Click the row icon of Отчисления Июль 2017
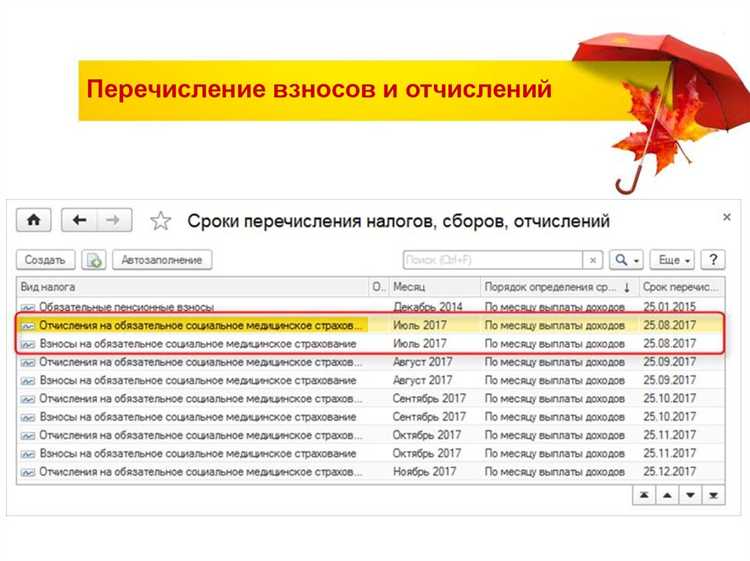This screenshot has width=750, height=561. pyautogui.click(x=28, y=326)
